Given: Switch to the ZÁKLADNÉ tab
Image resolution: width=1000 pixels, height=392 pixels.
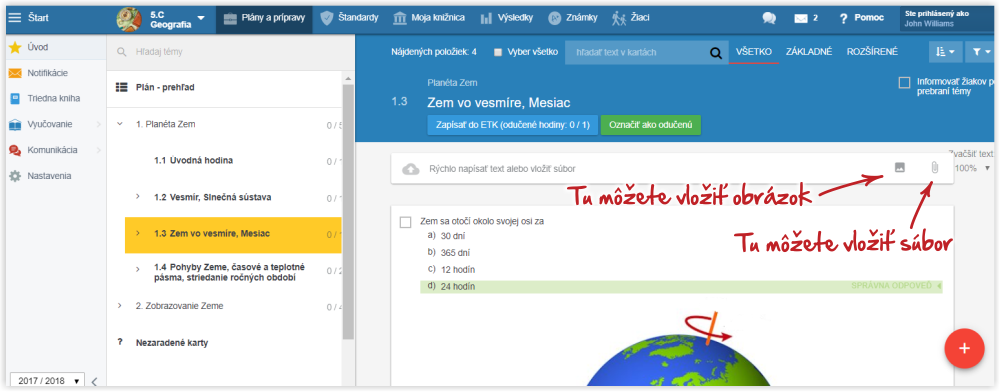Looking at the screenshot, I should 809,52.
